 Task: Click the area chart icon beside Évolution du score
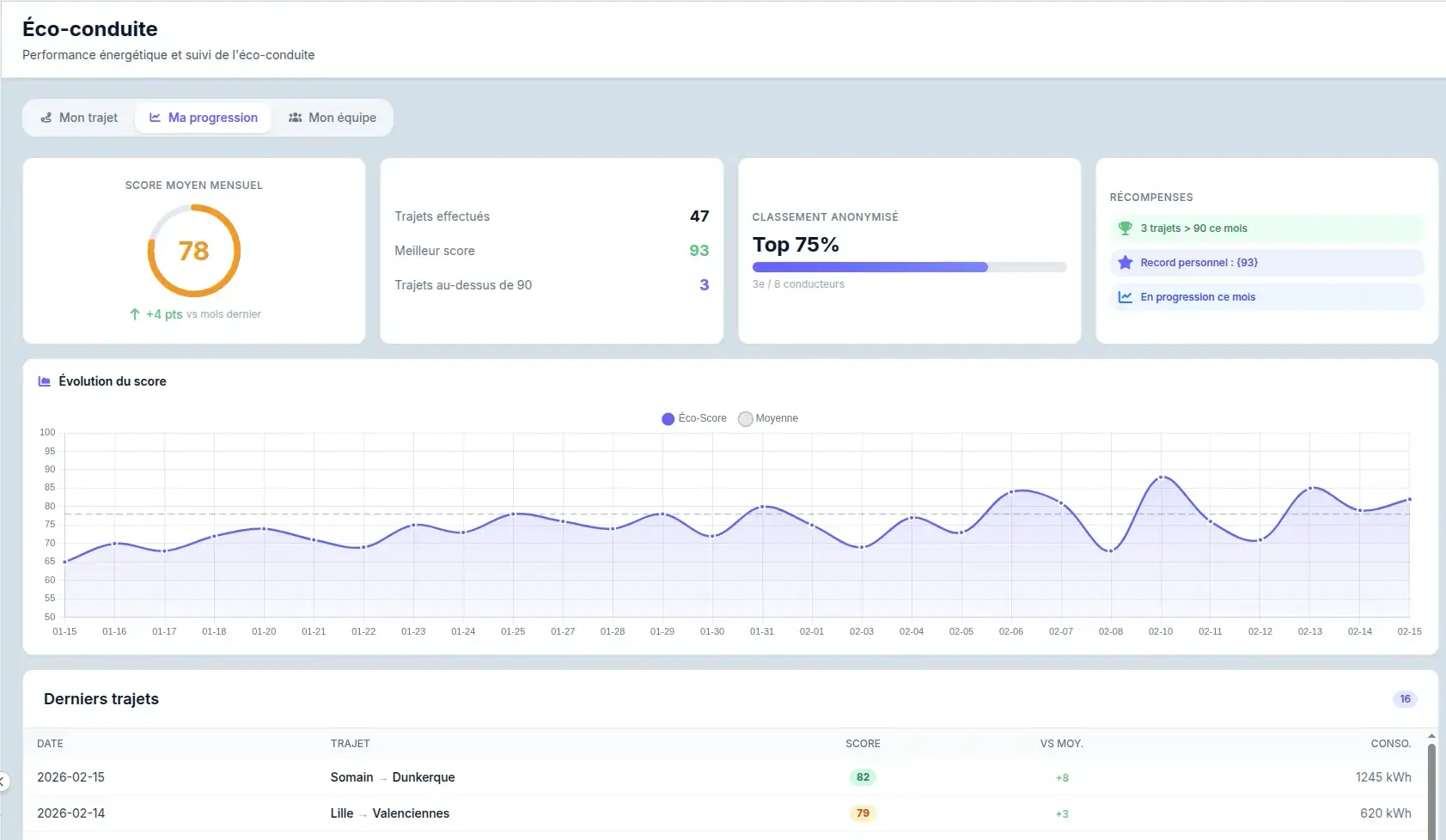(45, 381)
